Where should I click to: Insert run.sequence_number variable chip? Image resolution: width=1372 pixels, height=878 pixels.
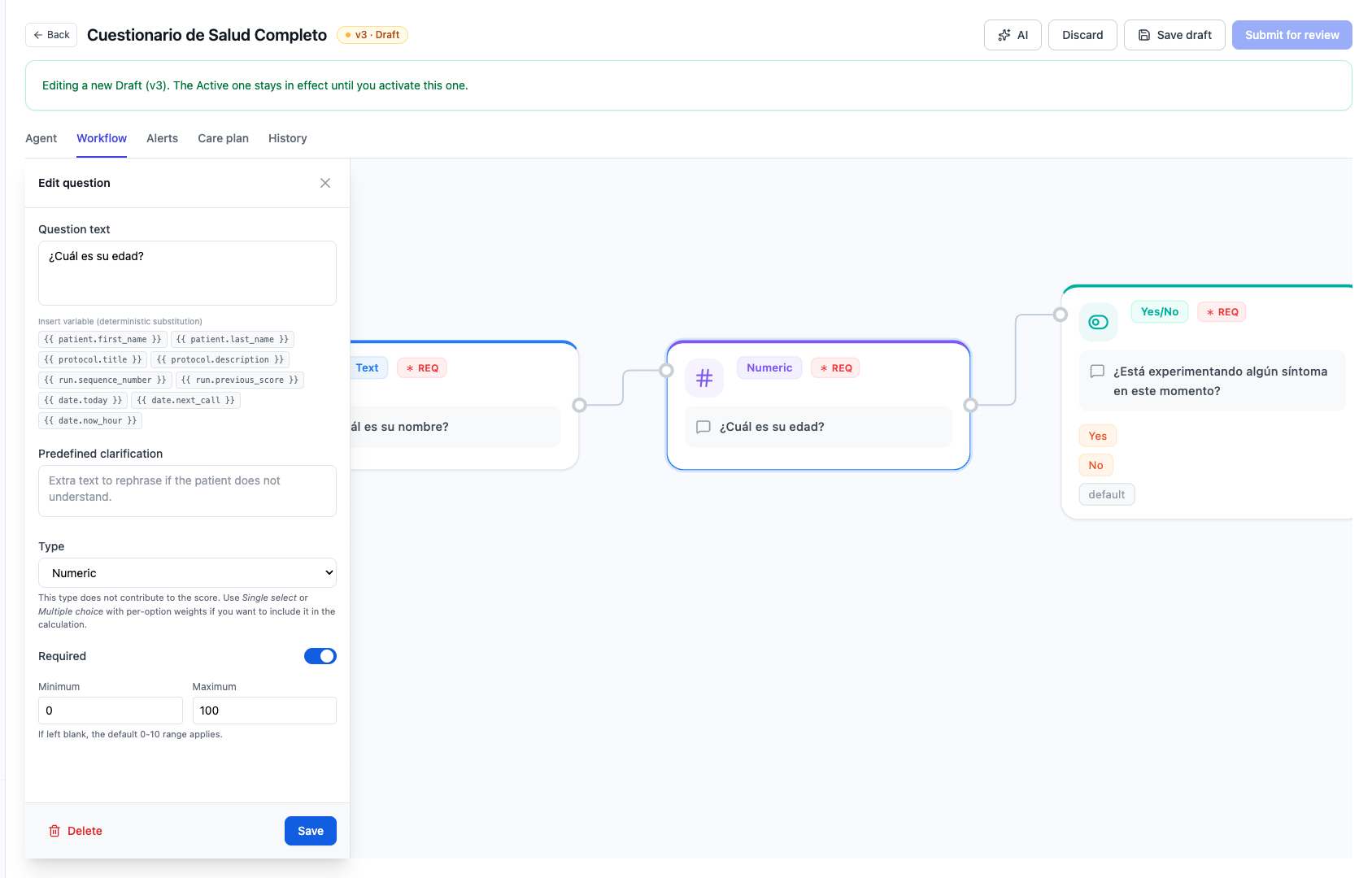click(x=105, y=380)
